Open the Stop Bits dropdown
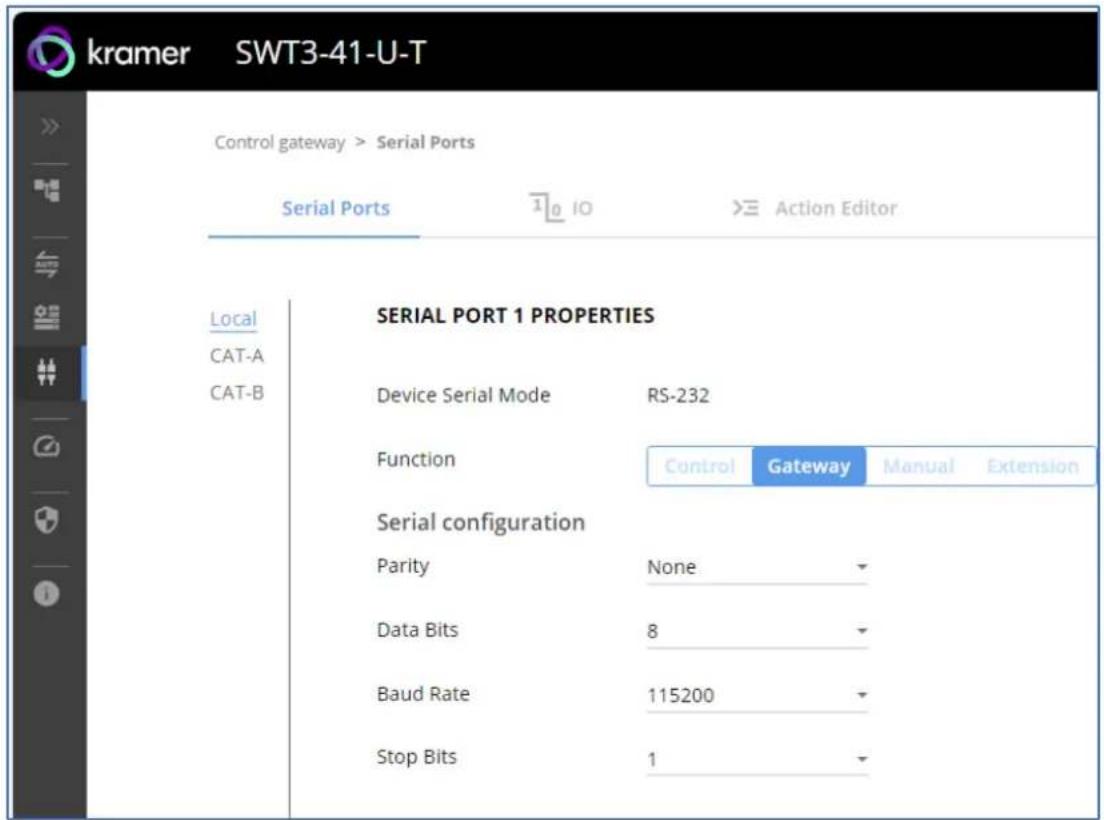The height and width of the screenshot is (820, 1104). point(757,759)
